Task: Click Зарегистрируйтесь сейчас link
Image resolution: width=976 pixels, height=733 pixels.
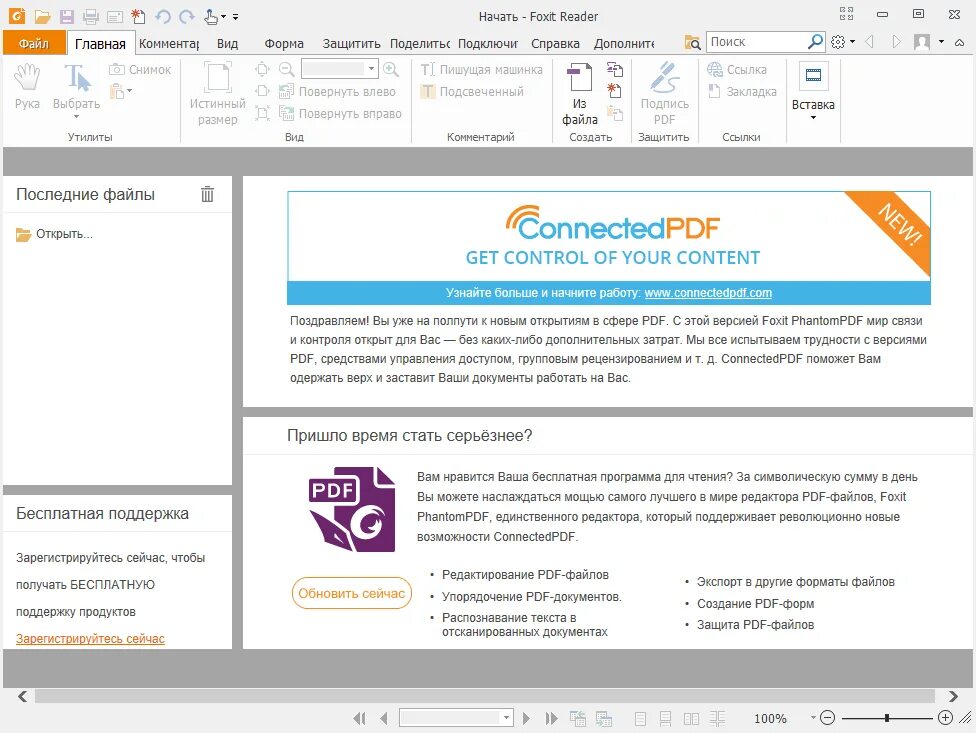Action: 90,638
